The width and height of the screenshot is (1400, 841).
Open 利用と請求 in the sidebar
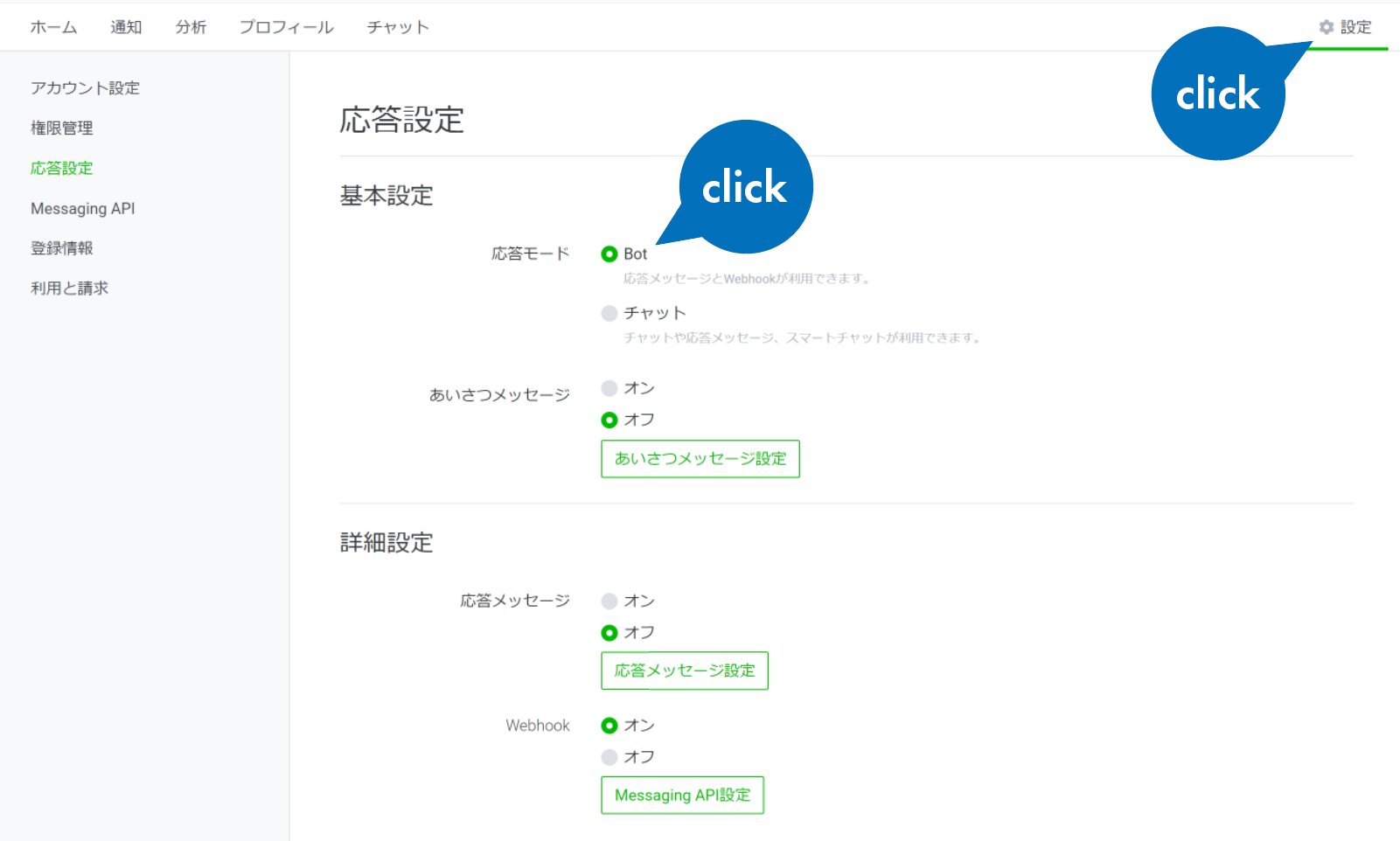pyautogui.click(x=69, y=288)
